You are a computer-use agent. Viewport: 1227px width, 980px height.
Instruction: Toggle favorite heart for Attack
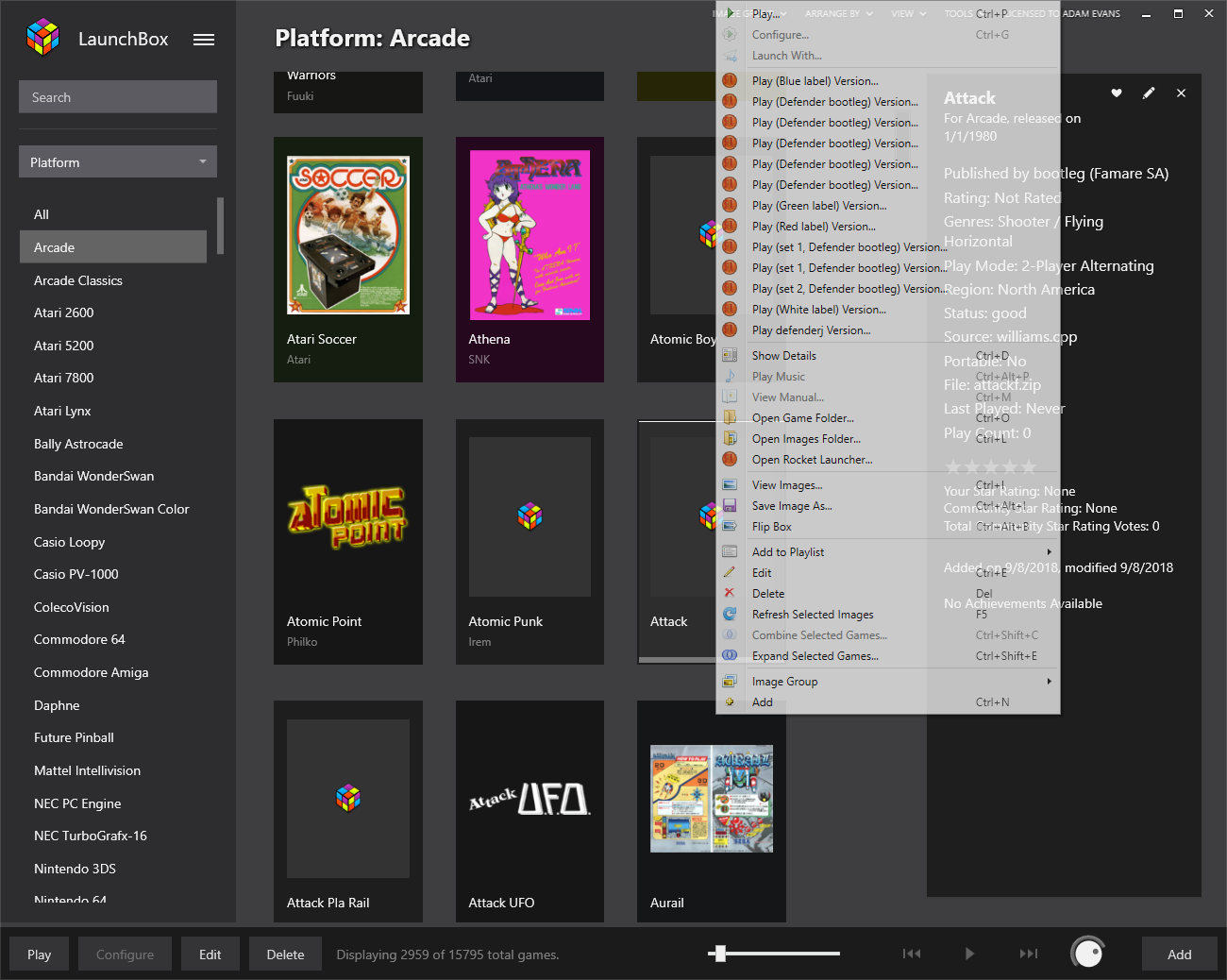point(1117,93)
